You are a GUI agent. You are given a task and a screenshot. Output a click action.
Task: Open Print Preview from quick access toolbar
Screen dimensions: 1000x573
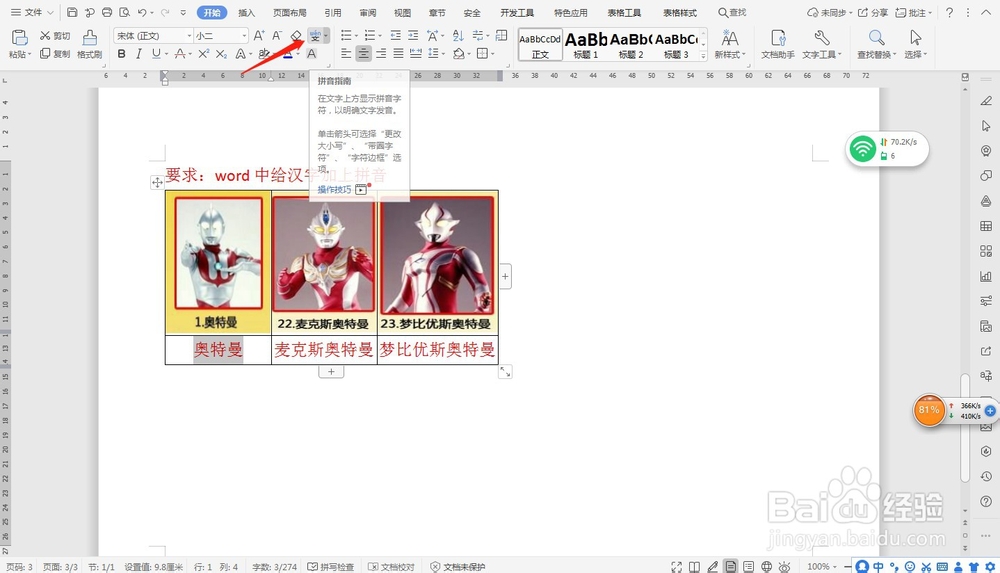124,12
